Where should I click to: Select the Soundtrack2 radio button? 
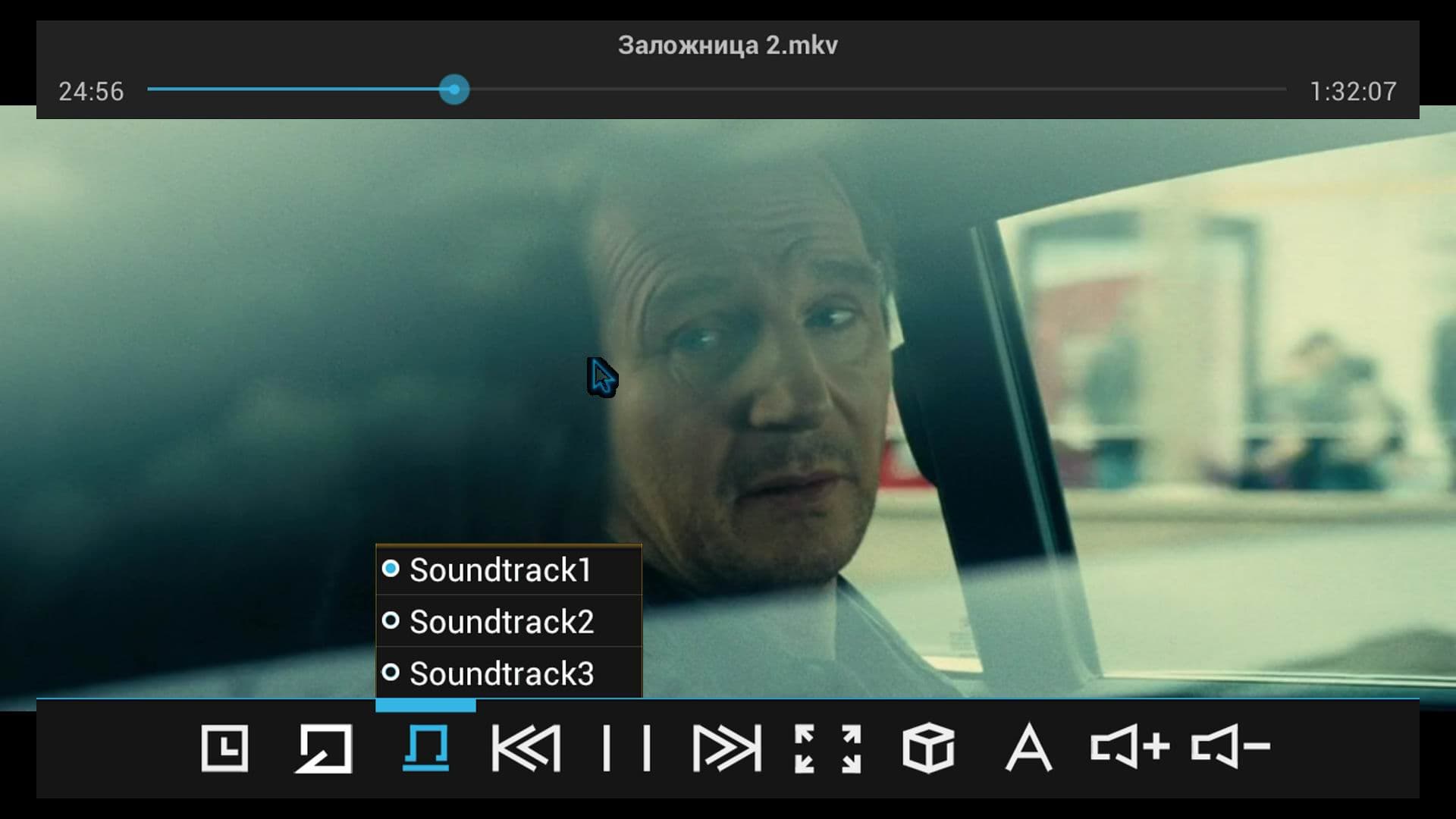point(391,621)
